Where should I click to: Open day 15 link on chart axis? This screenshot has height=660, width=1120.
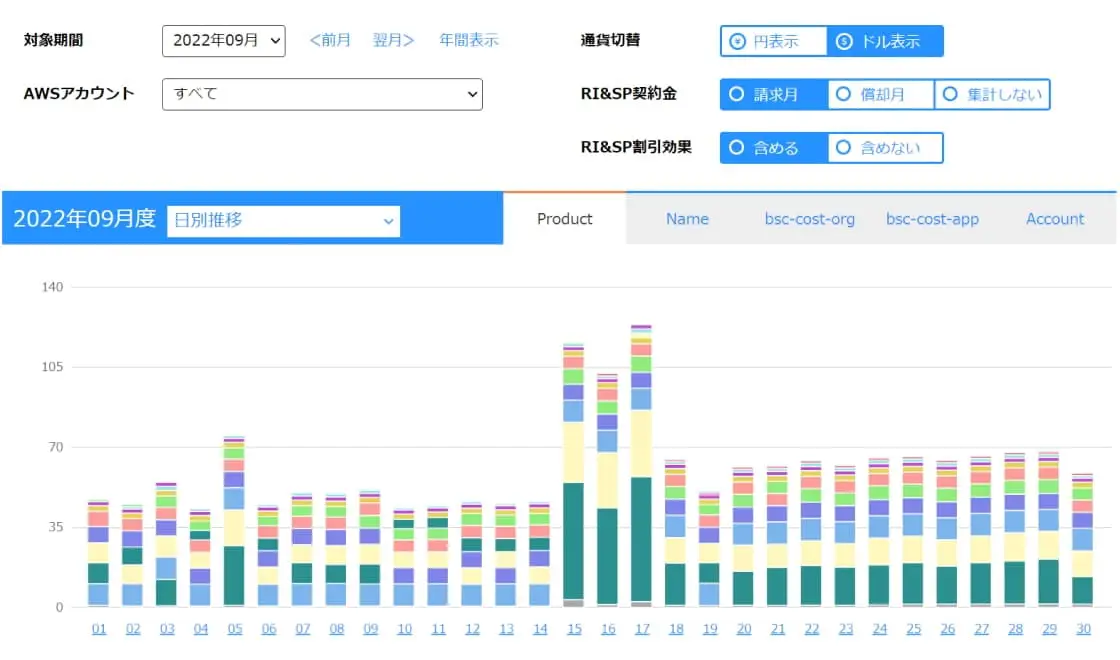pos(574,629)
